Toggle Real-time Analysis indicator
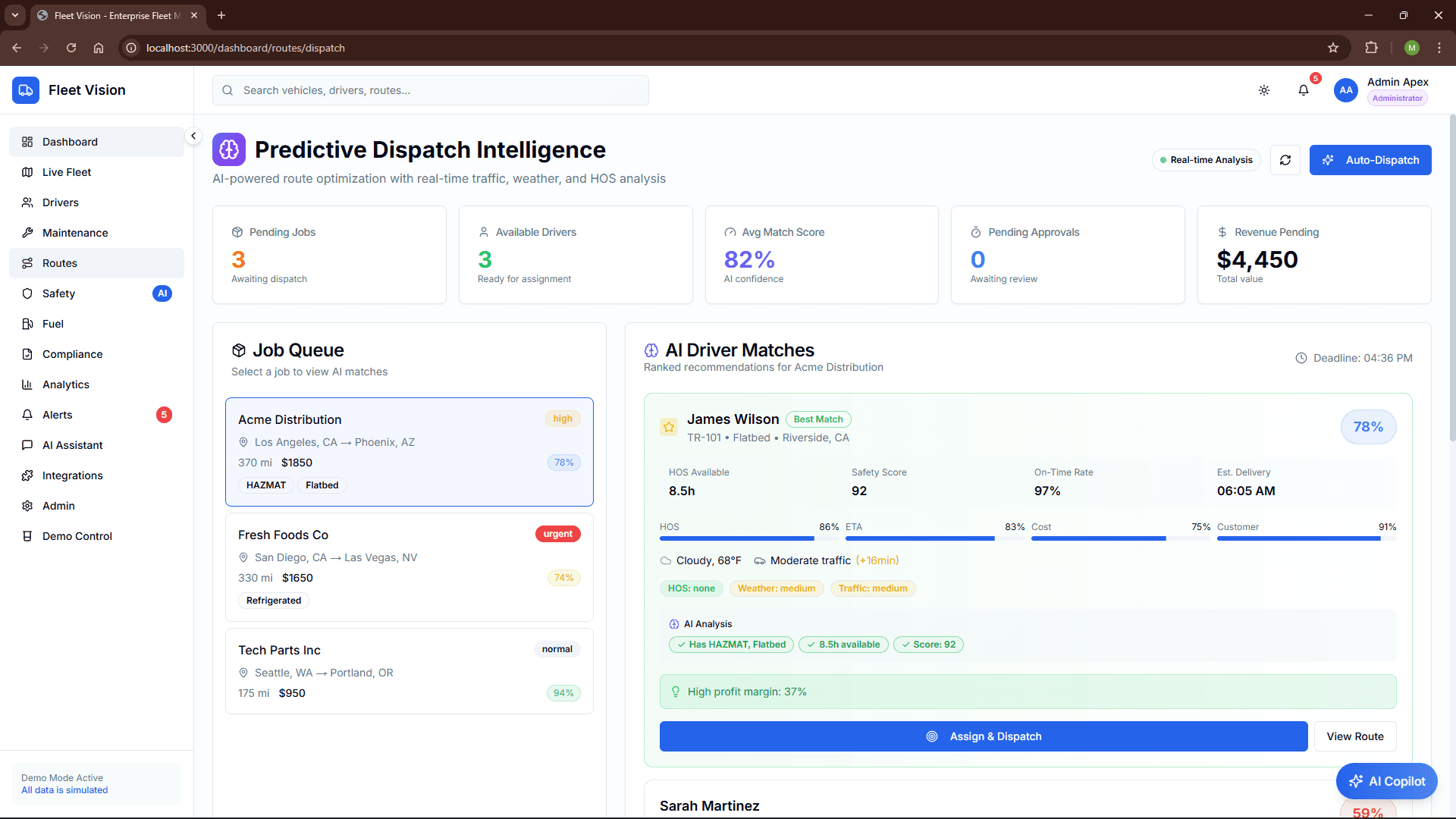1456x819 pixels. [1206, 160]
